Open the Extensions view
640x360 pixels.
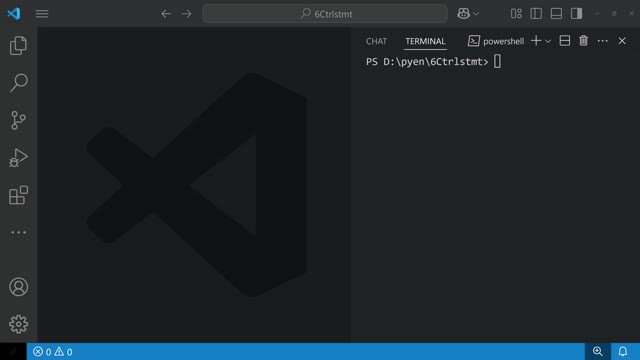18,195
